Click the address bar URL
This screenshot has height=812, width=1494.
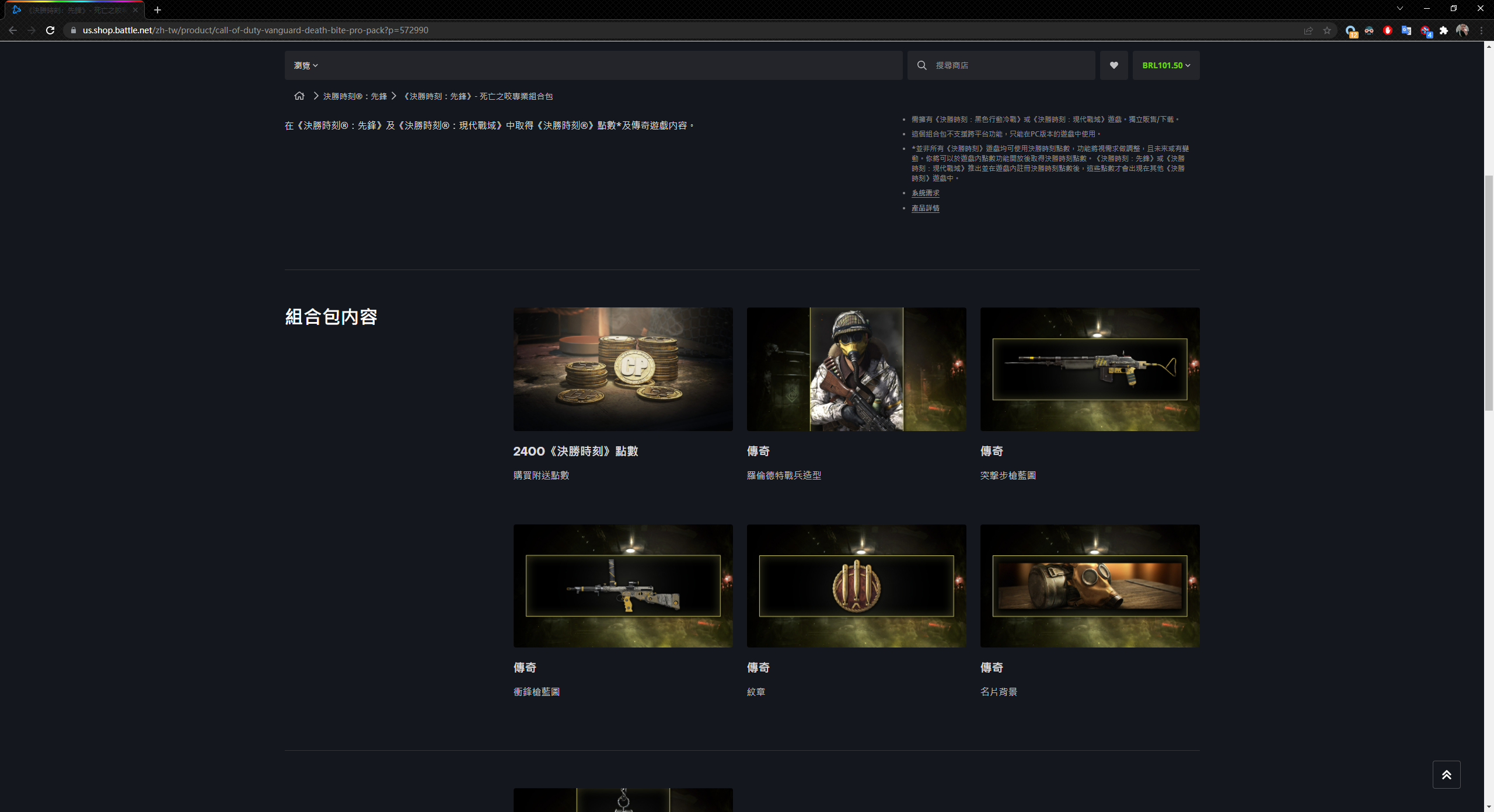pyautogui.click(x=256, y=30)
